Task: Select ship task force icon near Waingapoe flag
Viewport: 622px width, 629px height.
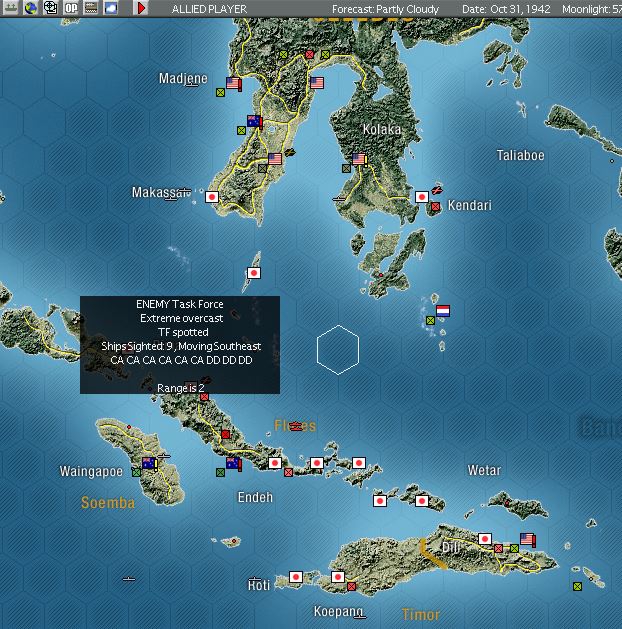Action: coord(164,456)
